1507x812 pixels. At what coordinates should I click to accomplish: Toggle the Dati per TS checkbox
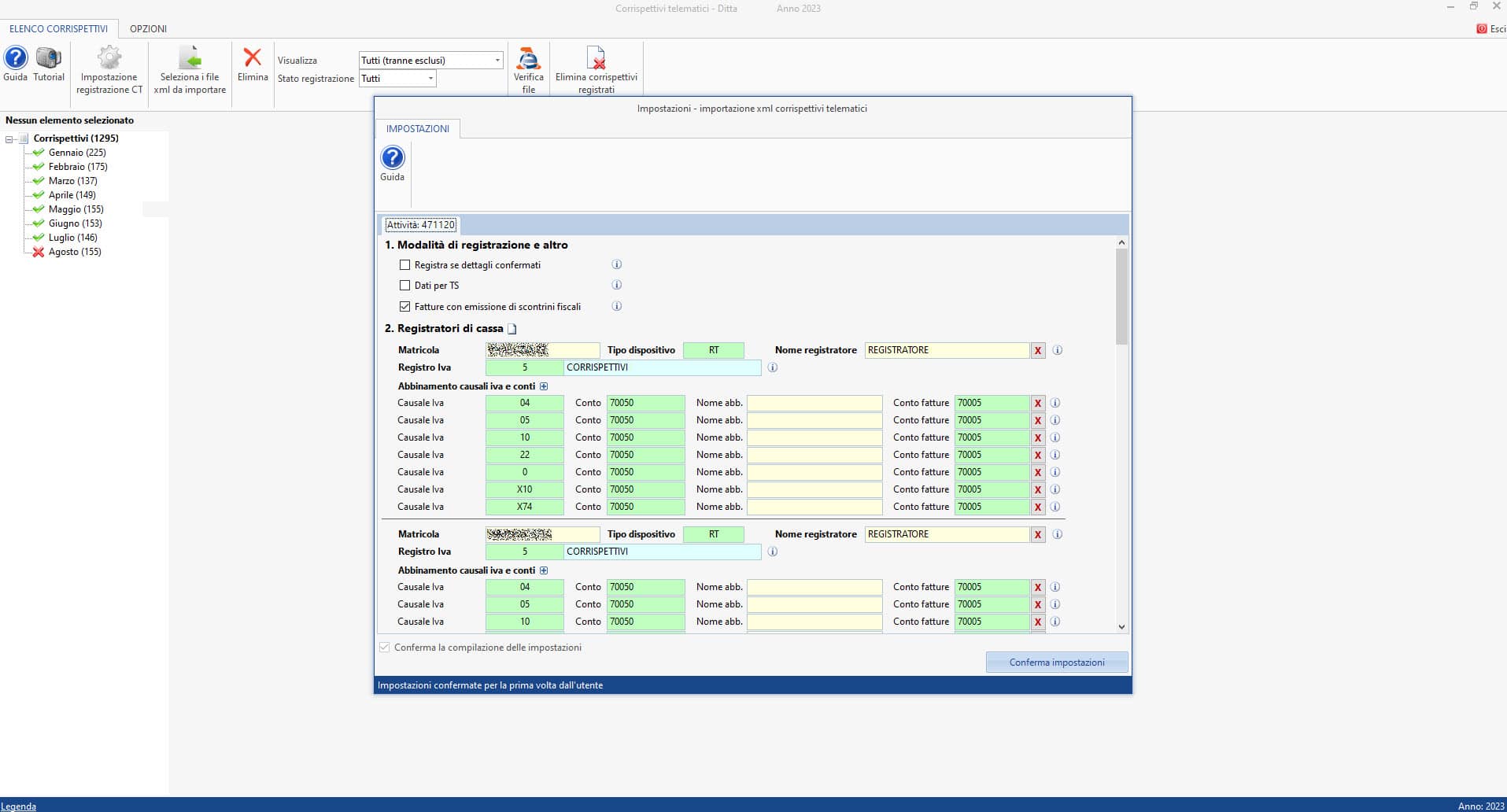[x=405, y=286]
